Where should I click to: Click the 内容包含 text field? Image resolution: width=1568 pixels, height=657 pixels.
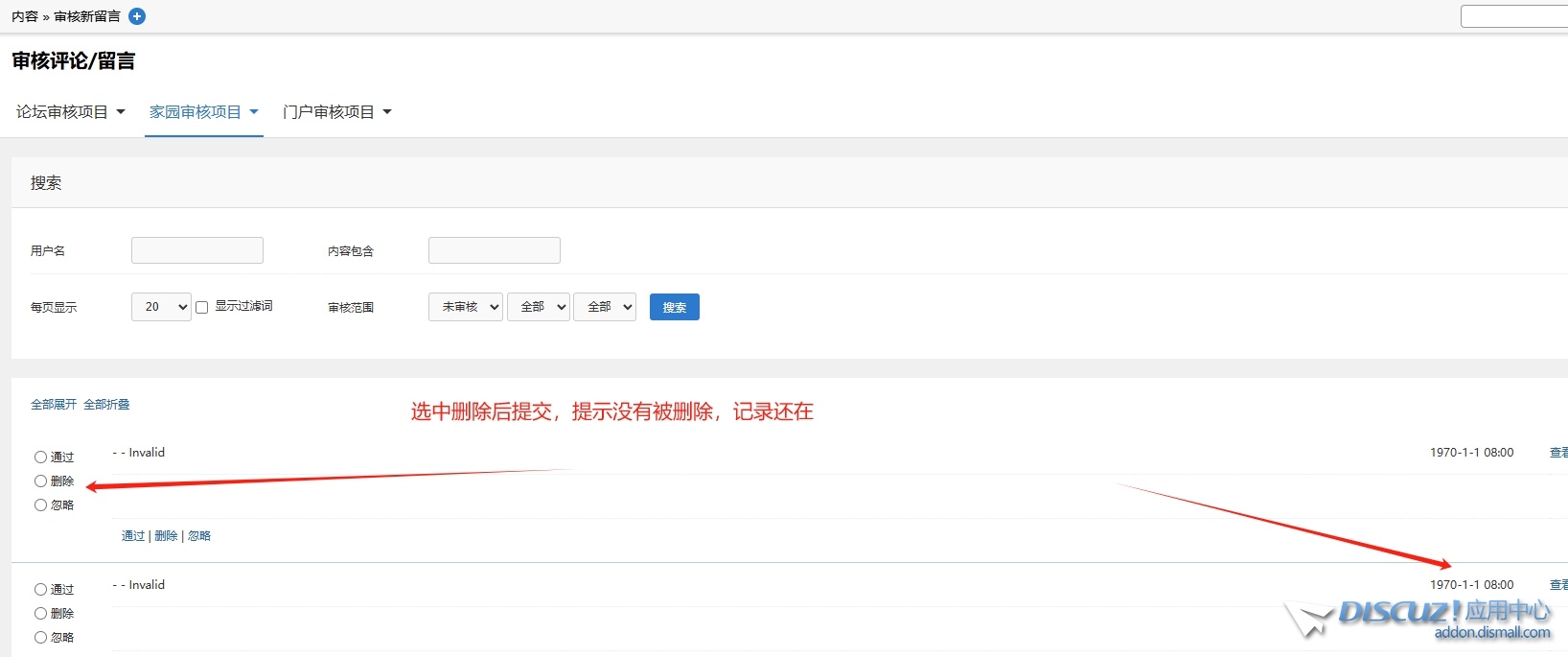point(495,250)
